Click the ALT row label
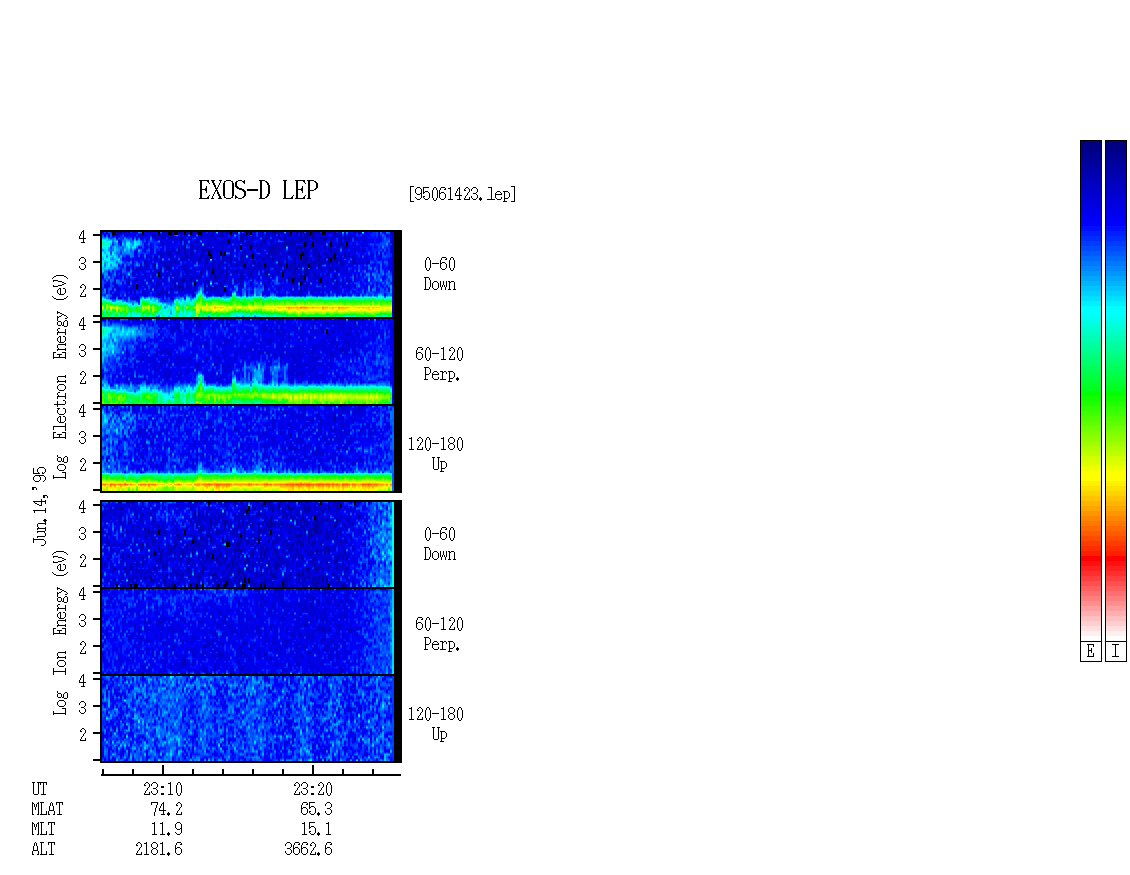The image size is (1130, 875). pos(43,850)
